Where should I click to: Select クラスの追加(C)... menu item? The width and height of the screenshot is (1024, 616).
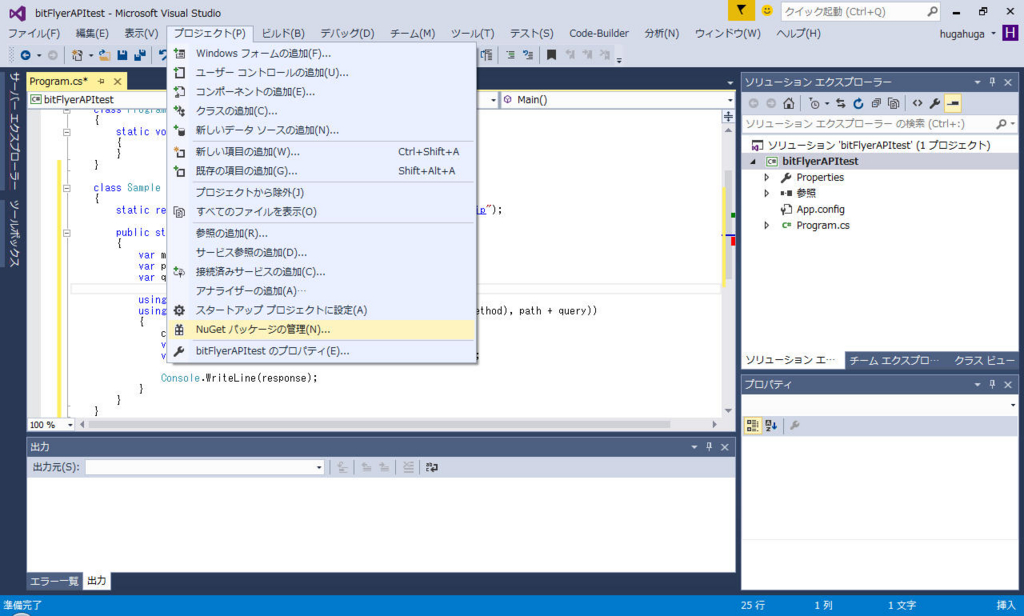click(321, 111)
